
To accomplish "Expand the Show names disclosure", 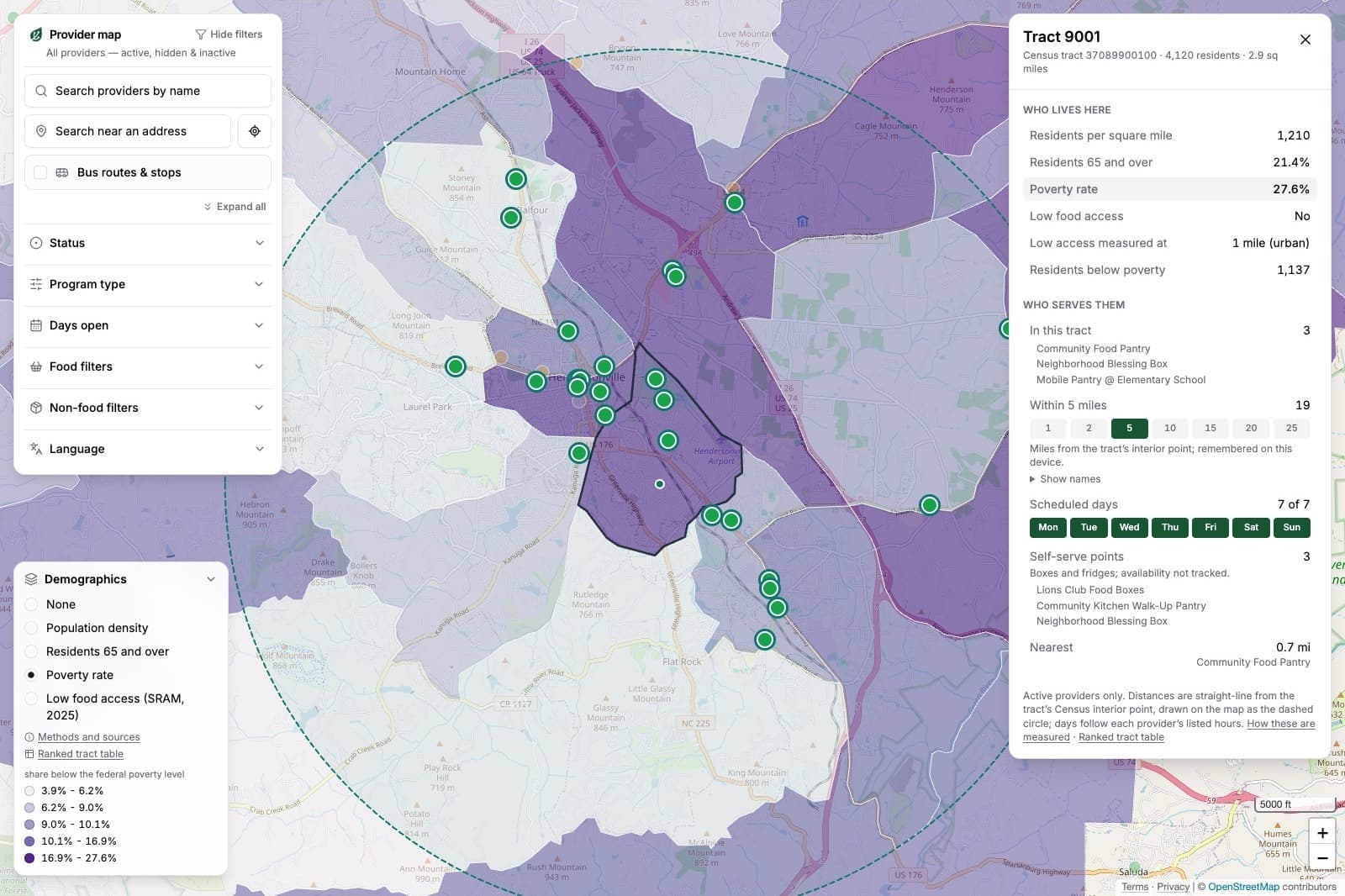I will coord(1065,479).
